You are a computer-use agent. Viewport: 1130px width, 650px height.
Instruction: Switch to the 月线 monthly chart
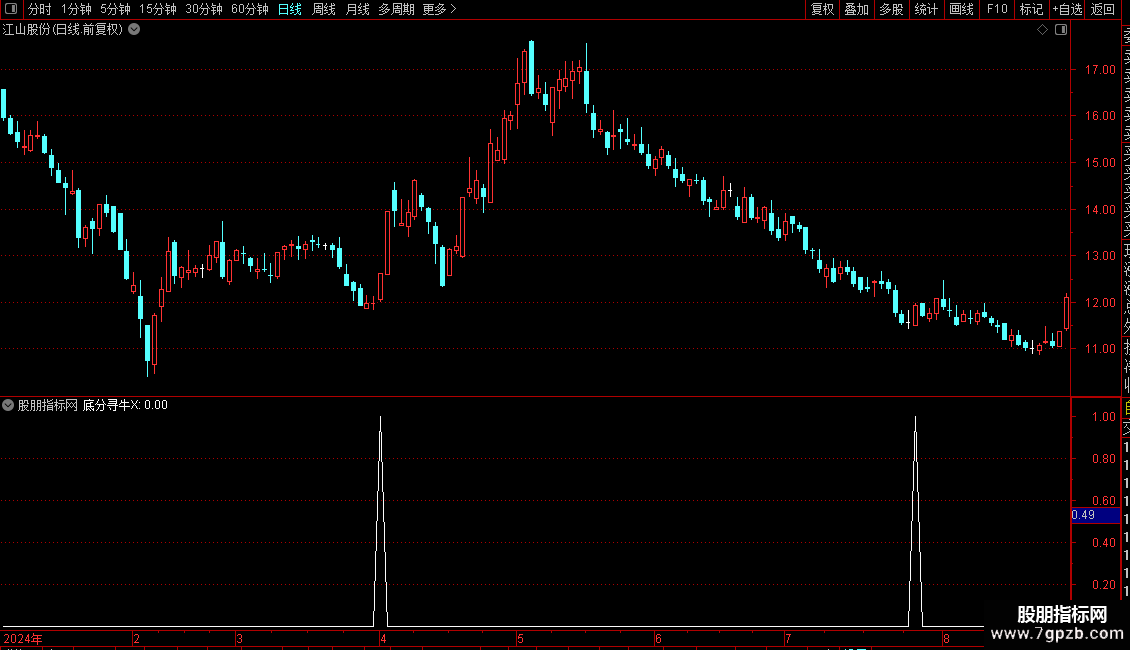tap(357, 9)
